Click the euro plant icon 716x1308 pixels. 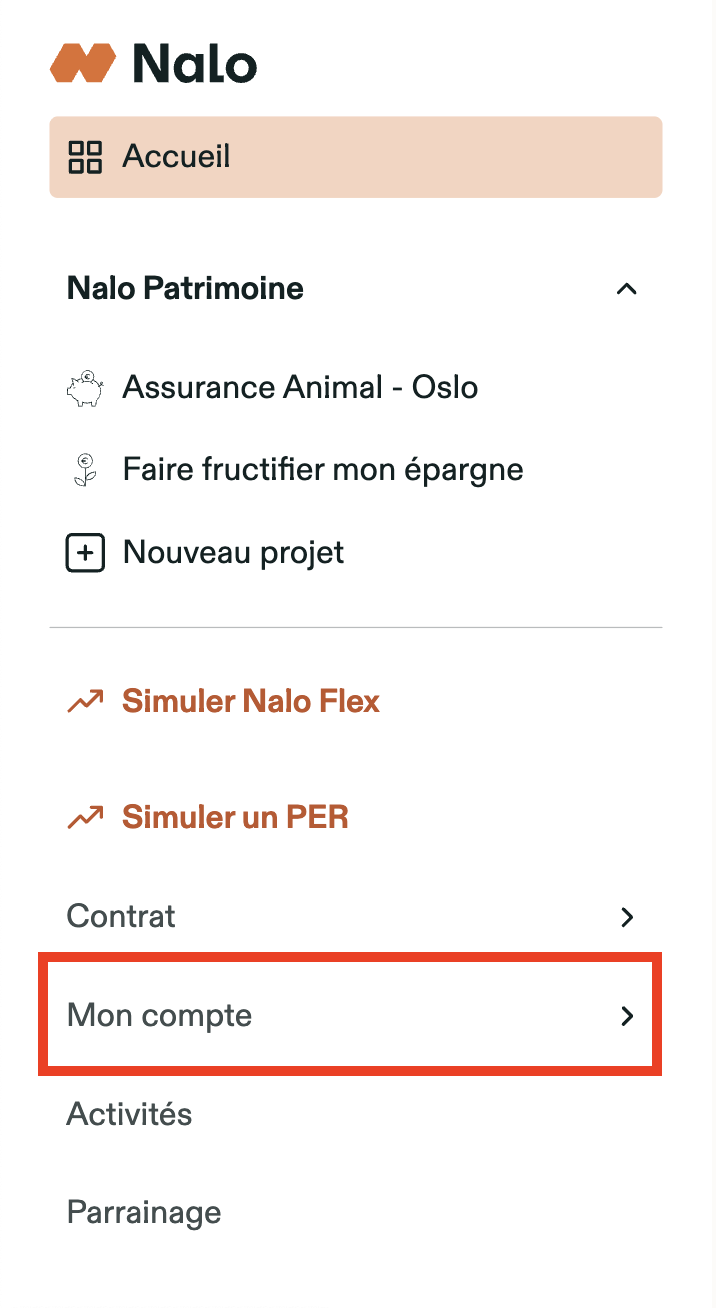coord(85,470)
